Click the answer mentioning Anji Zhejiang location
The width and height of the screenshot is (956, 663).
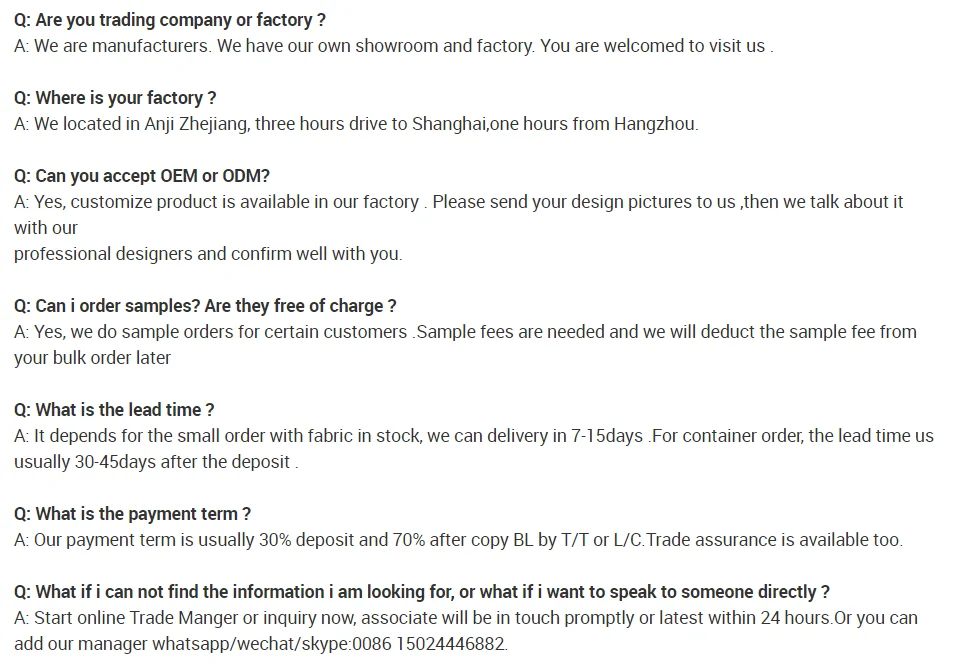[356, 124]
